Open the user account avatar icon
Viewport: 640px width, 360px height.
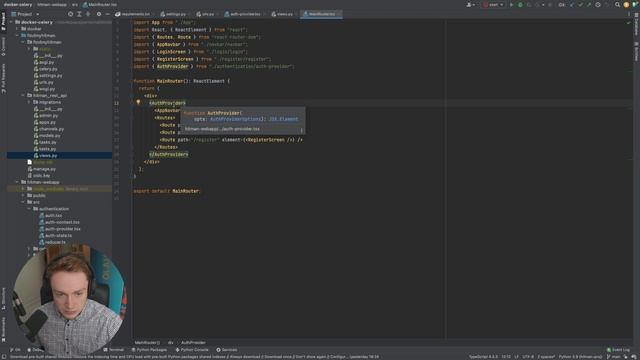626,5
